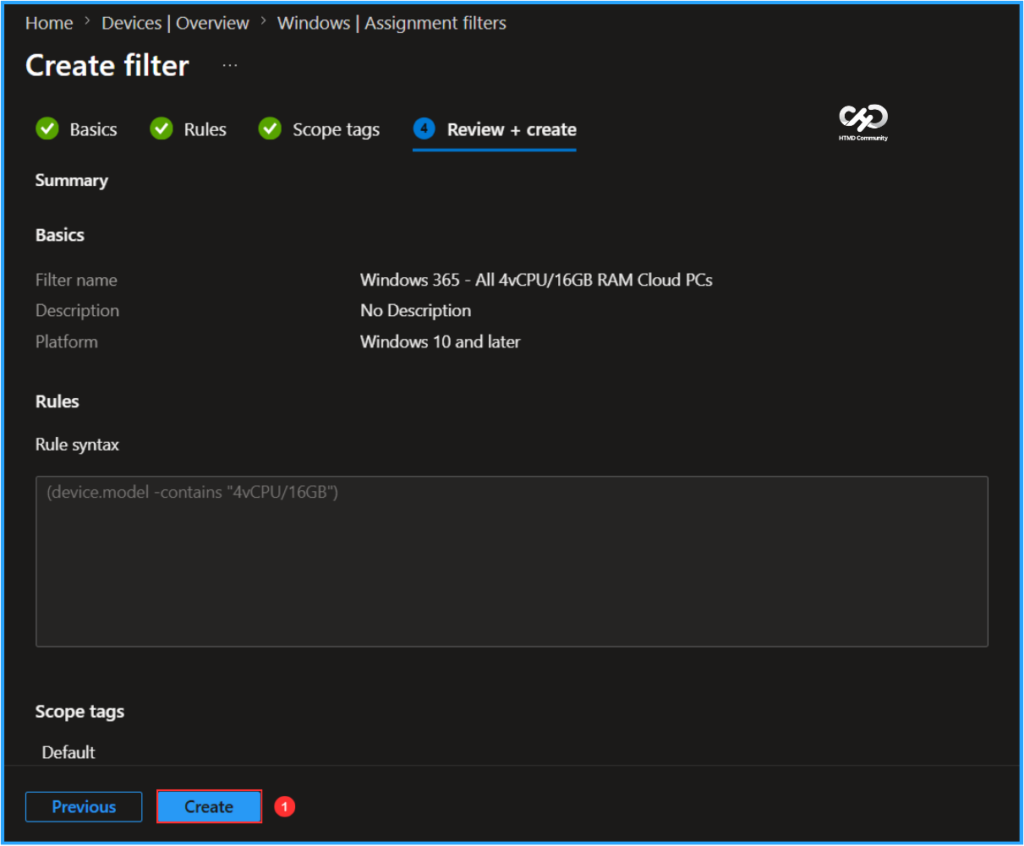Click the Create button
The width and height of the screenshot is (1024, 846).
[209, 806]
